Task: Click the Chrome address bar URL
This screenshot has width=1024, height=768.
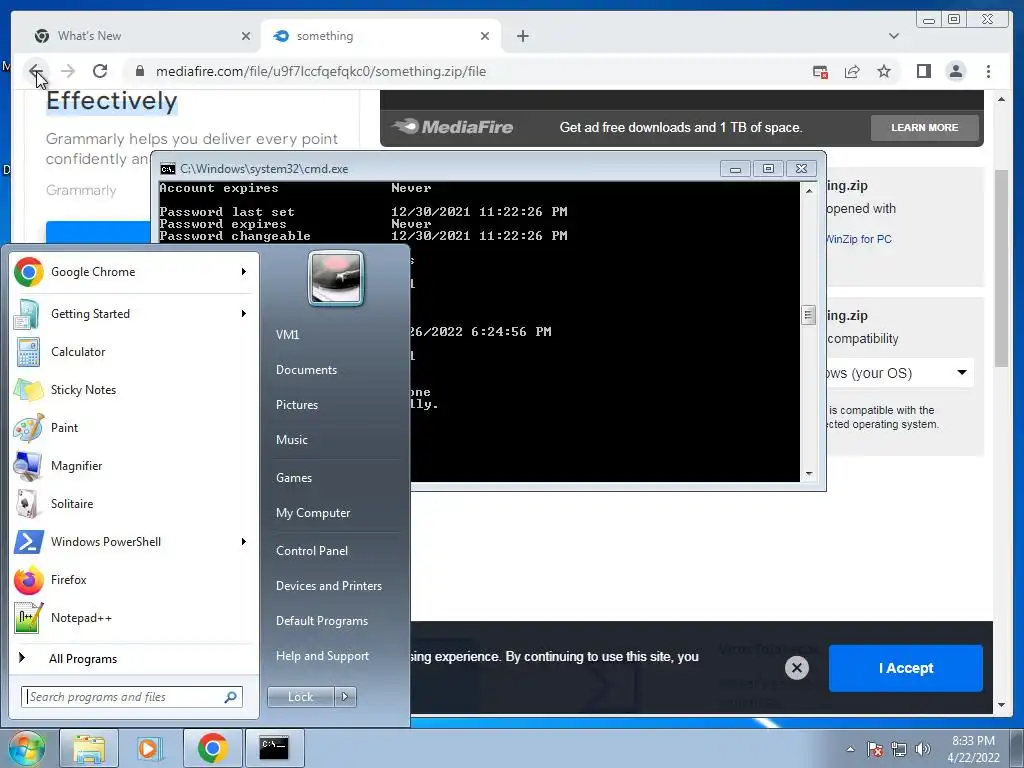Action: (x=321, y=71)
